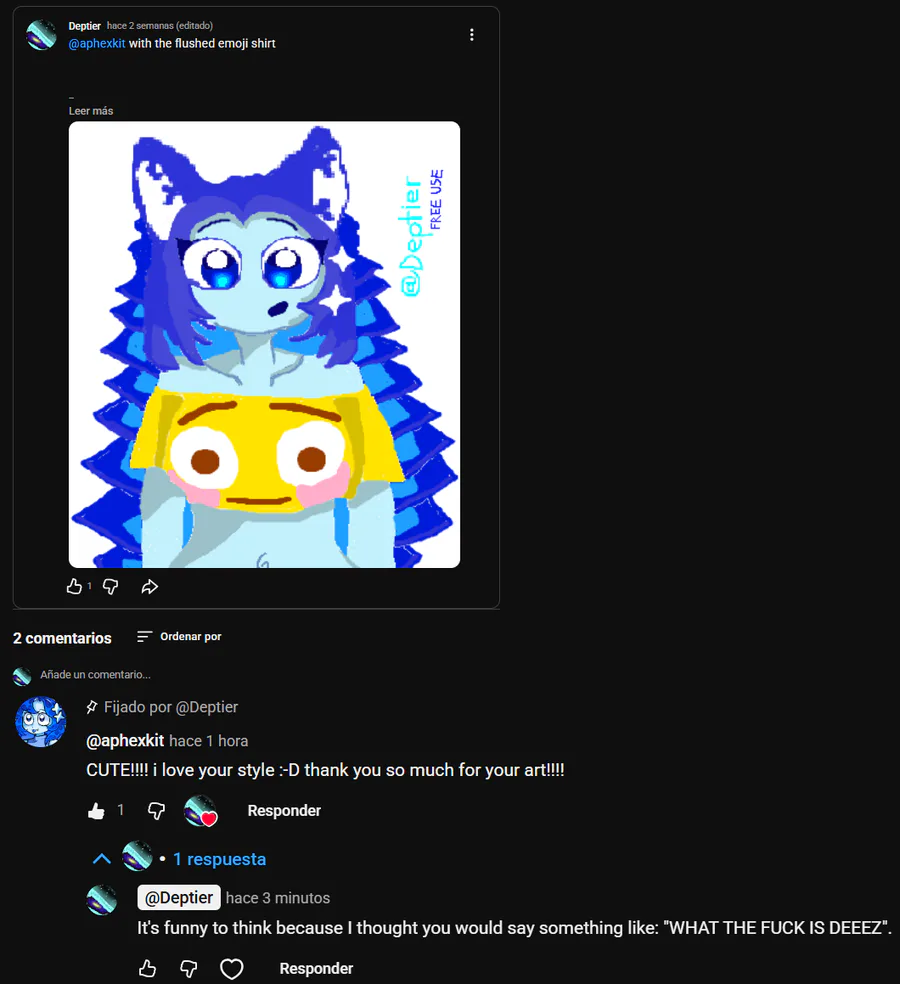Open the Ordenar por sort menu
This screenshot has width=900, height=984.
tap(179, 636)
